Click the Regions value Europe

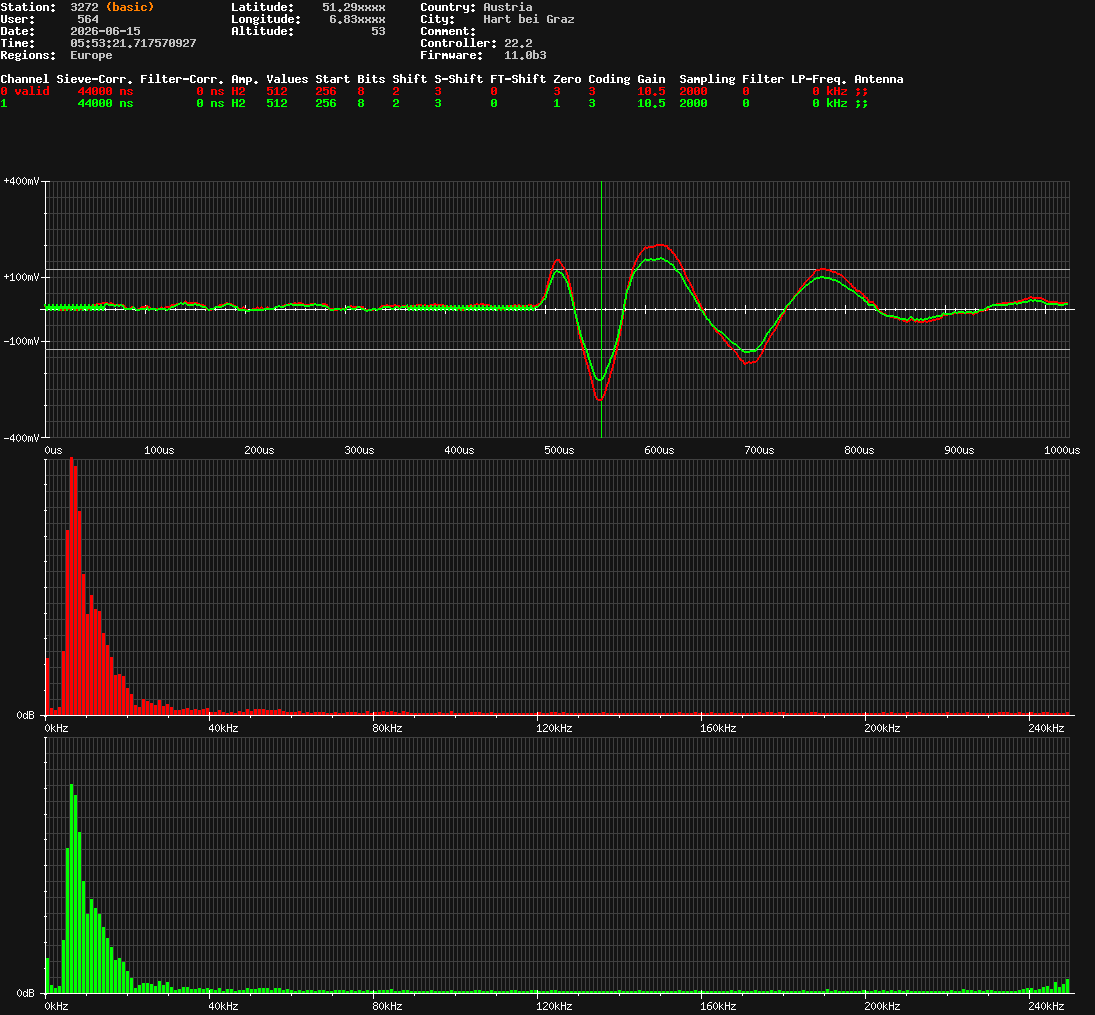point(91,55)
